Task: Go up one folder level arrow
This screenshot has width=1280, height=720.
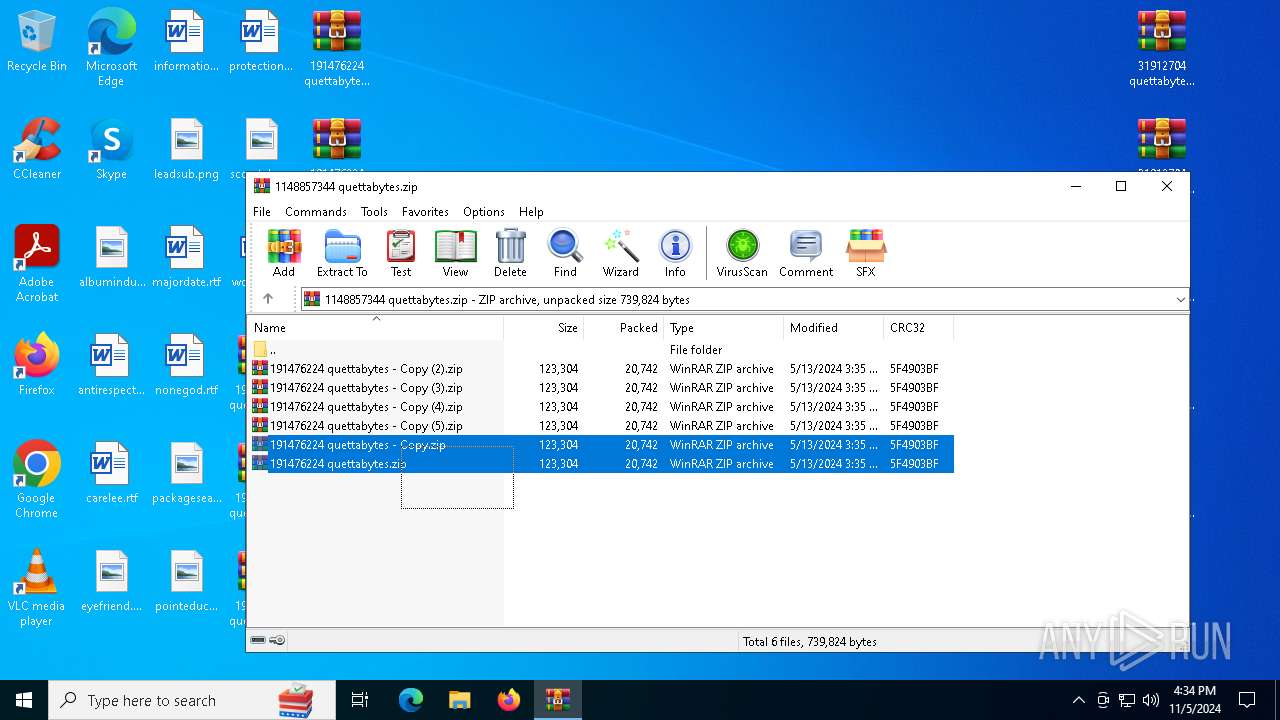Action: tap(268, 299)
